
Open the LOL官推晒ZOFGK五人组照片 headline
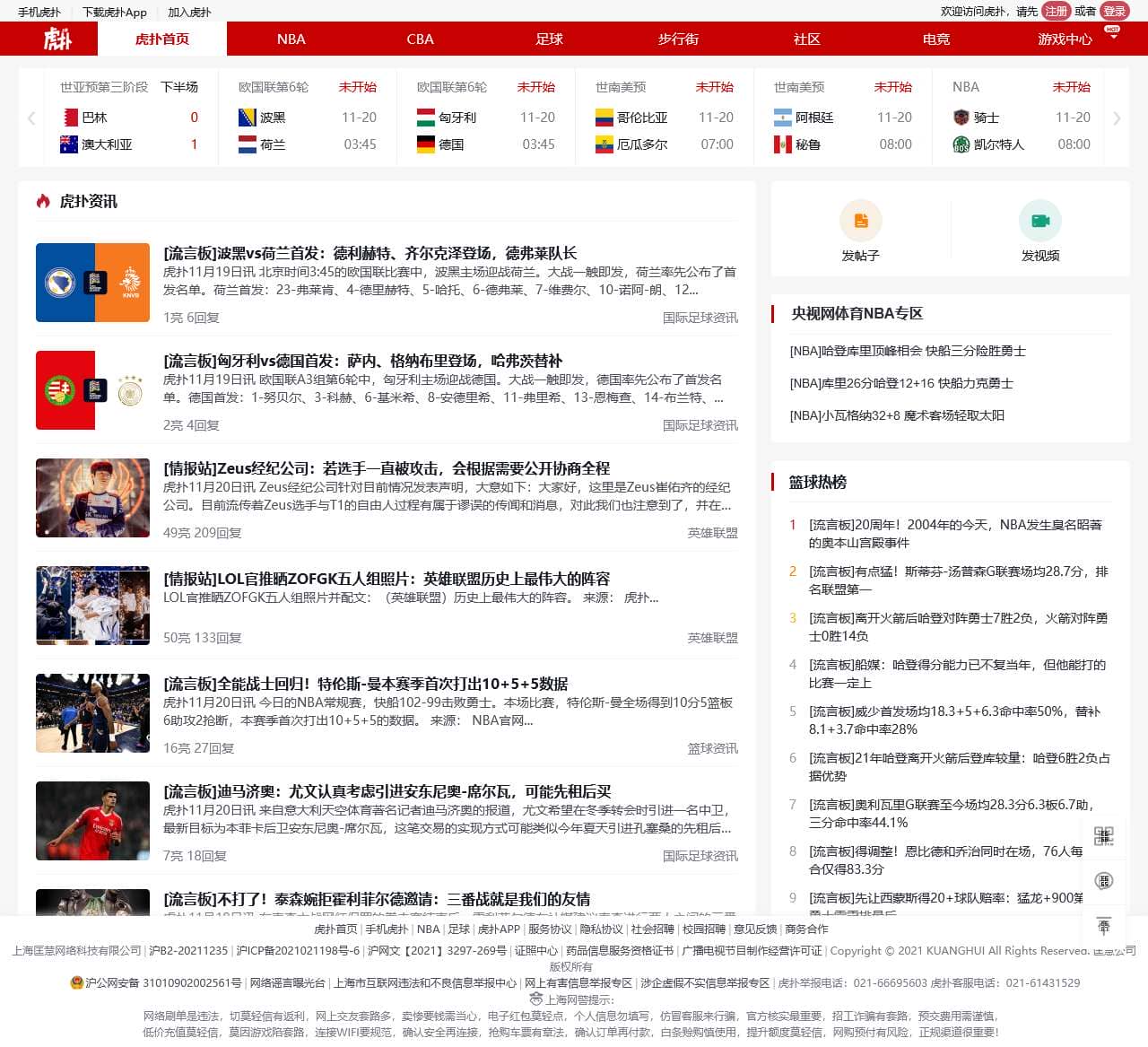point(387,579)
